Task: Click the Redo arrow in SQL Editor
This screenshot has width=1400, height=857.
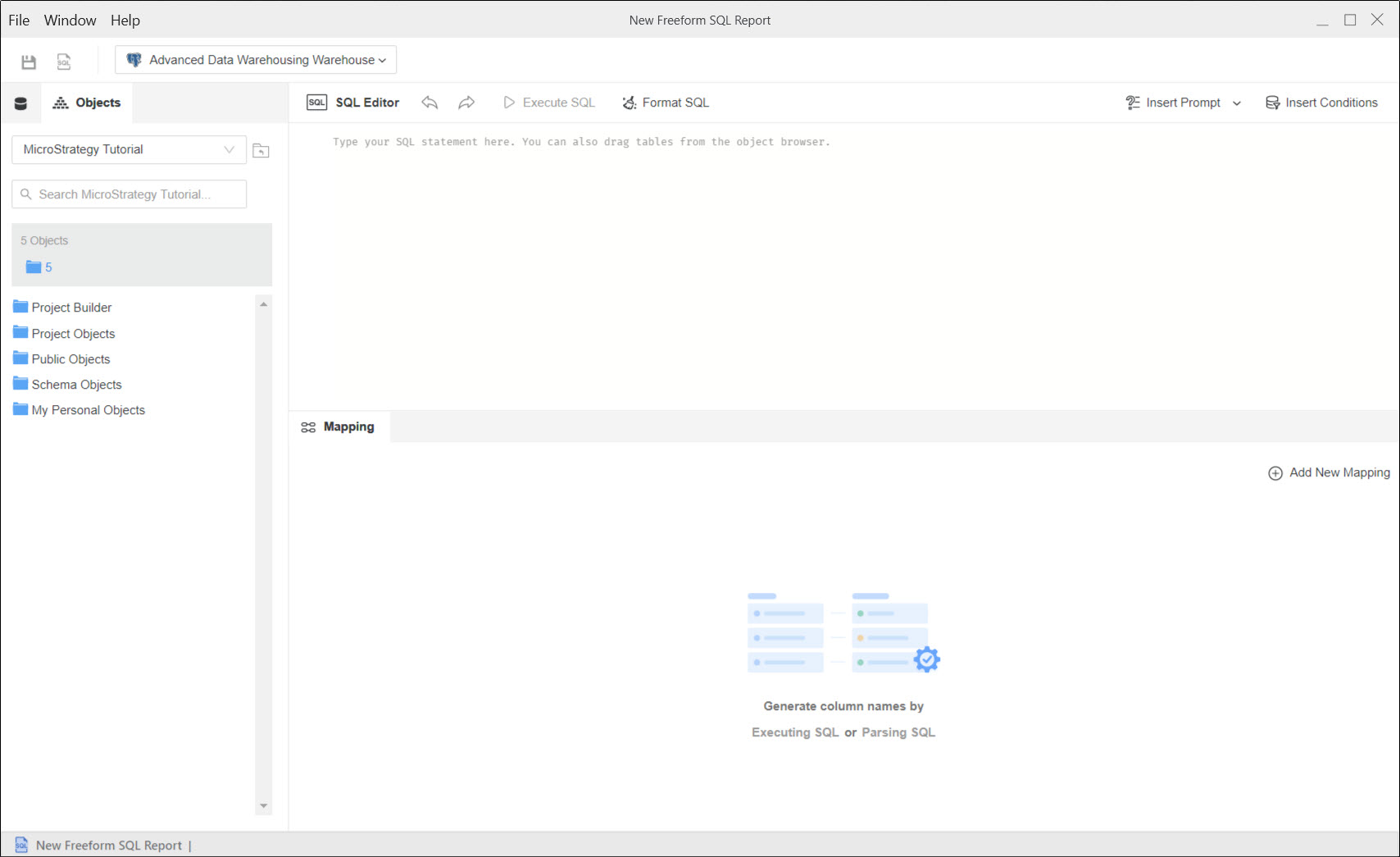Action: (x=466, y=103)
